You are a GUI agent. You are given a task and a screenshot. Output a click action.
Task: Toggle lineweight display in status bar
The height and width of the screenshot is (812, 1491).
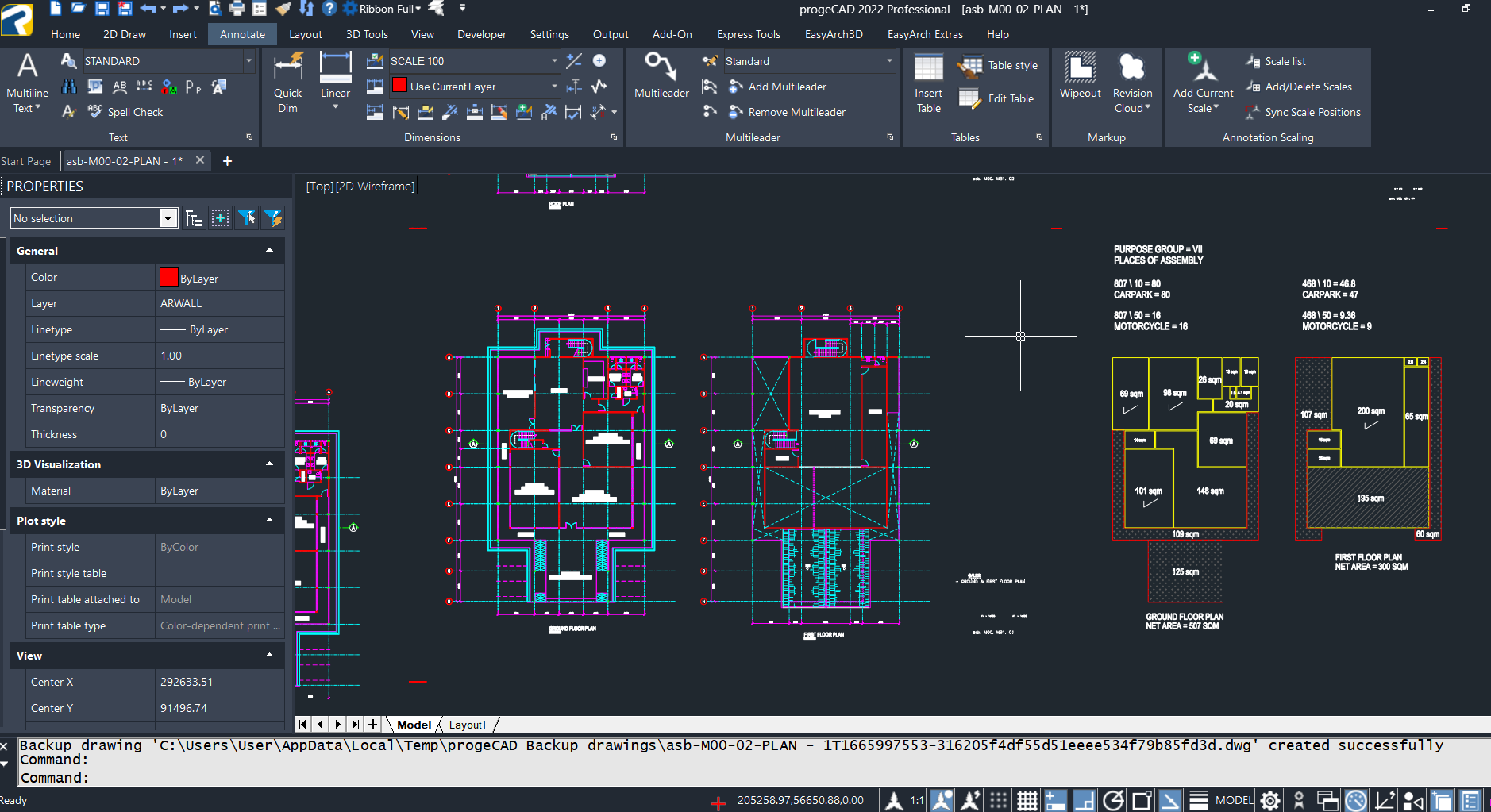pyautogui.click(x=1199, y=801)
